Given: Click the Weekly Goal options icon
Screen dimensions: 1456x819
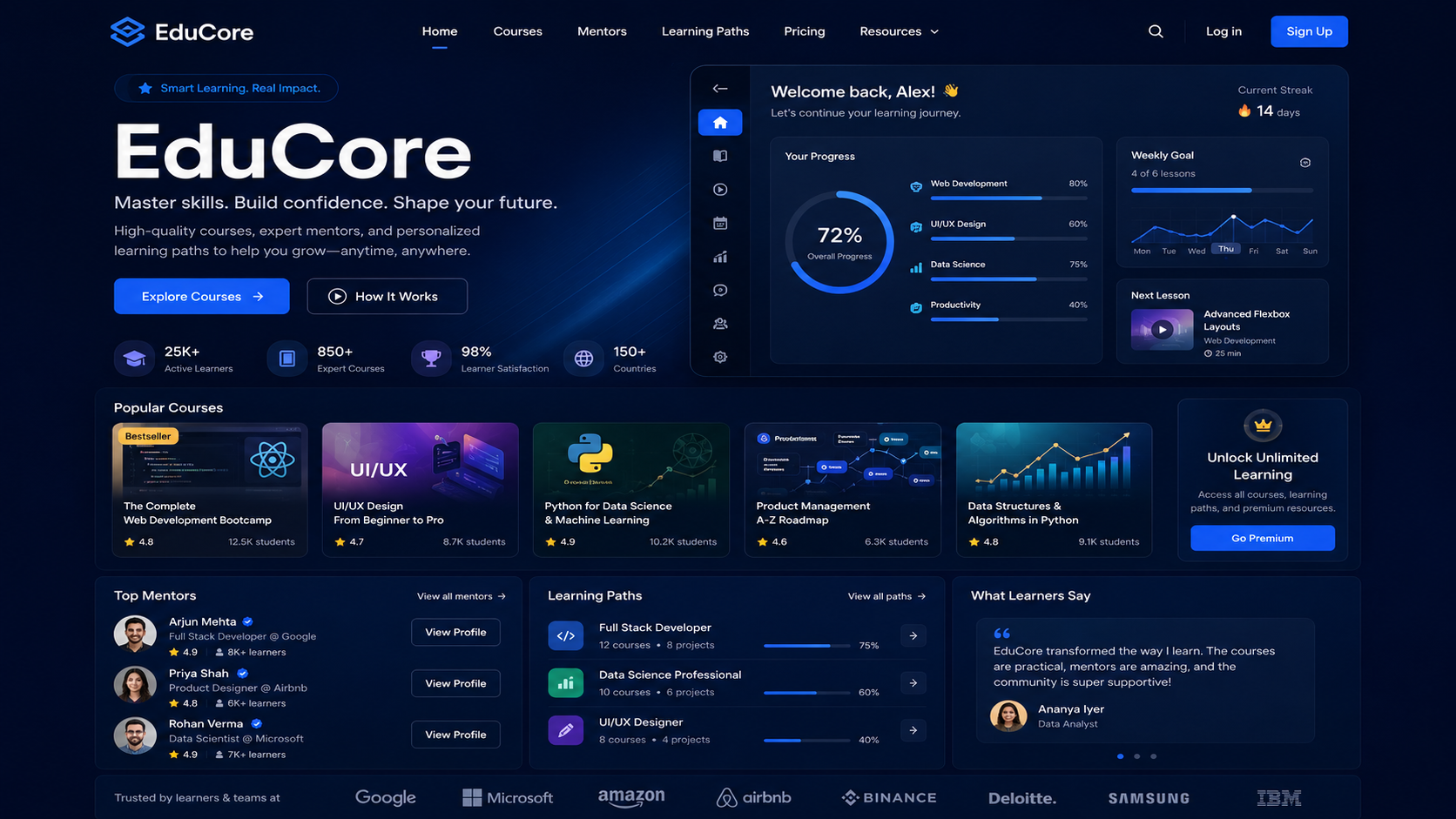Looking at the screenshot, I should (x=1305, y=163).
